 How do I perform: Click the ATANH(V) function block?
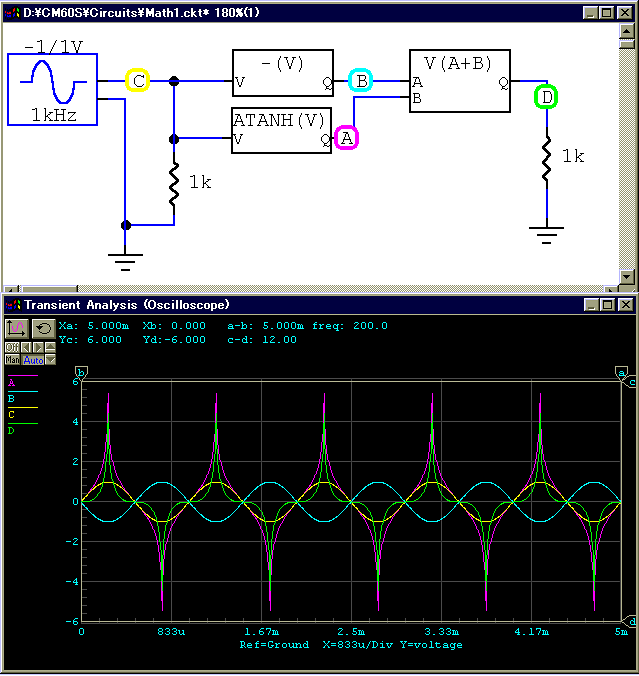coord(281,130)
